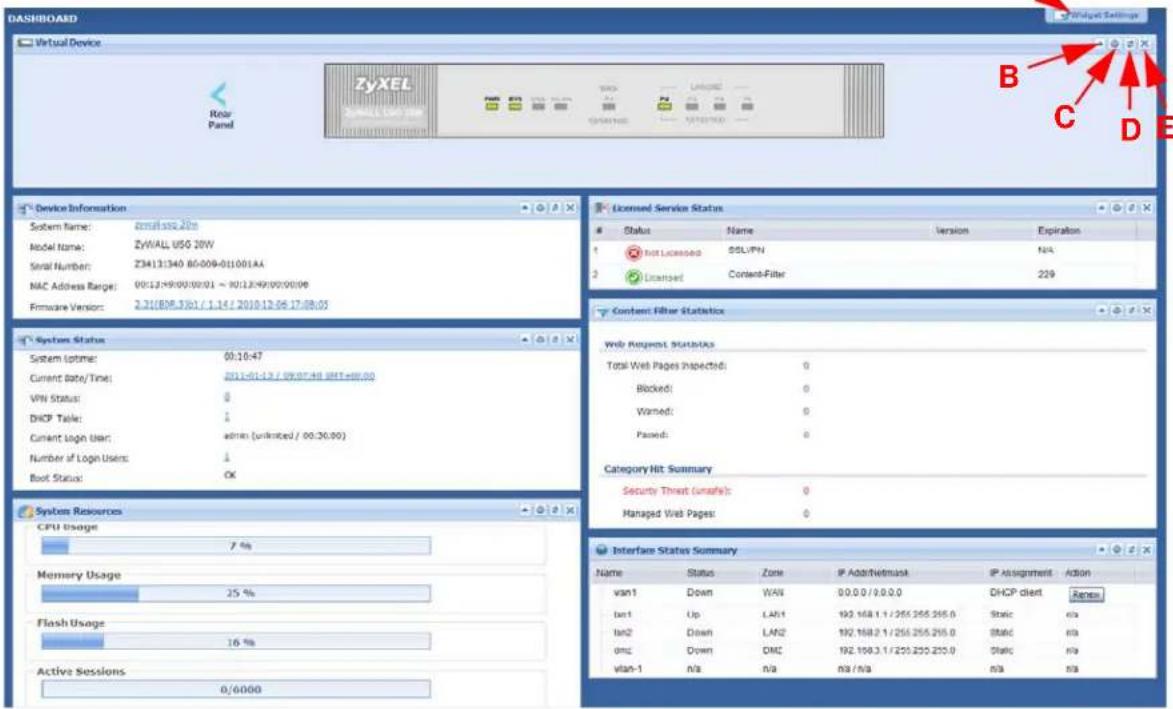Open refresh settings for Virtual Device widget
The height and width of the screenshot is (709, 1173).
coord(1115,44)
